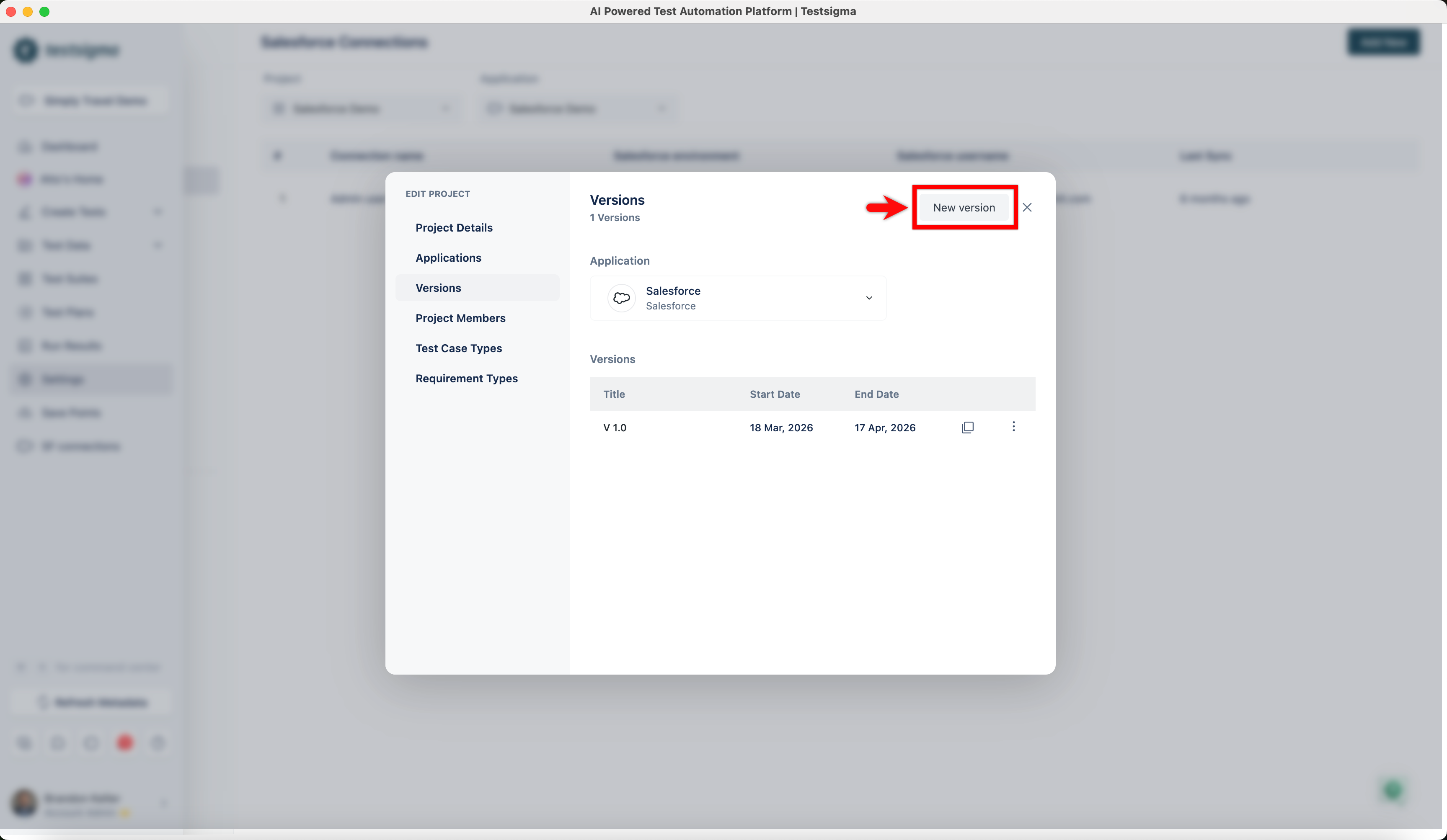Viewport: 1447px width, 840px height.
Task: Select the Versions sidebar tab
Action: point(438,288)
